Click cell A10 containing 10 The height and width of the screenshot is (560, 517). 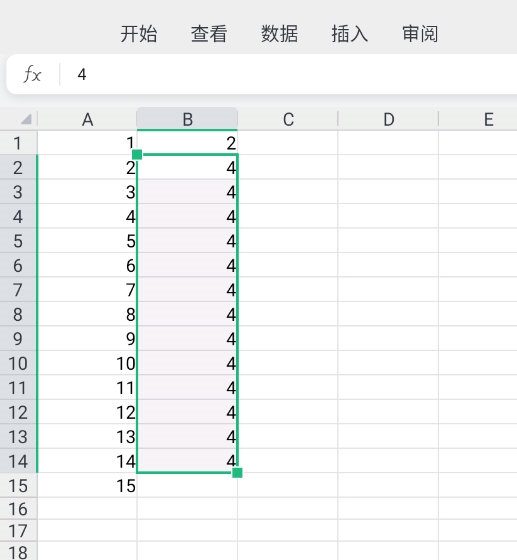pyautogui.click(x=87, y=363)
